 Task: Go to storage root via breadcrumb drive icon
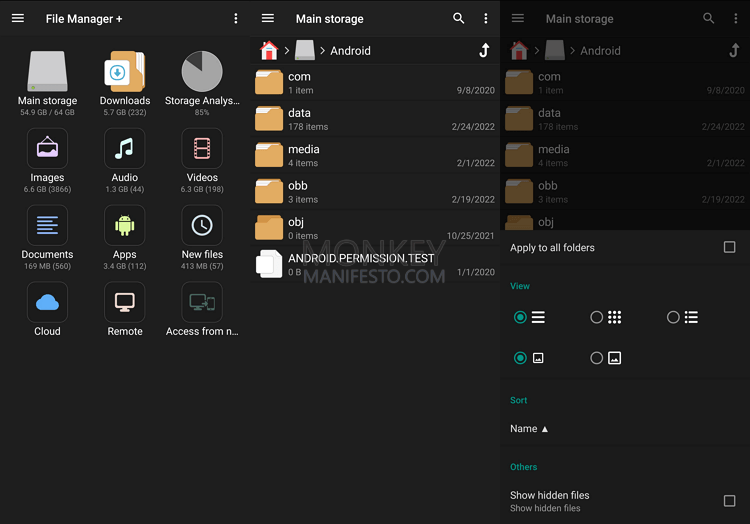coord(305,50)
